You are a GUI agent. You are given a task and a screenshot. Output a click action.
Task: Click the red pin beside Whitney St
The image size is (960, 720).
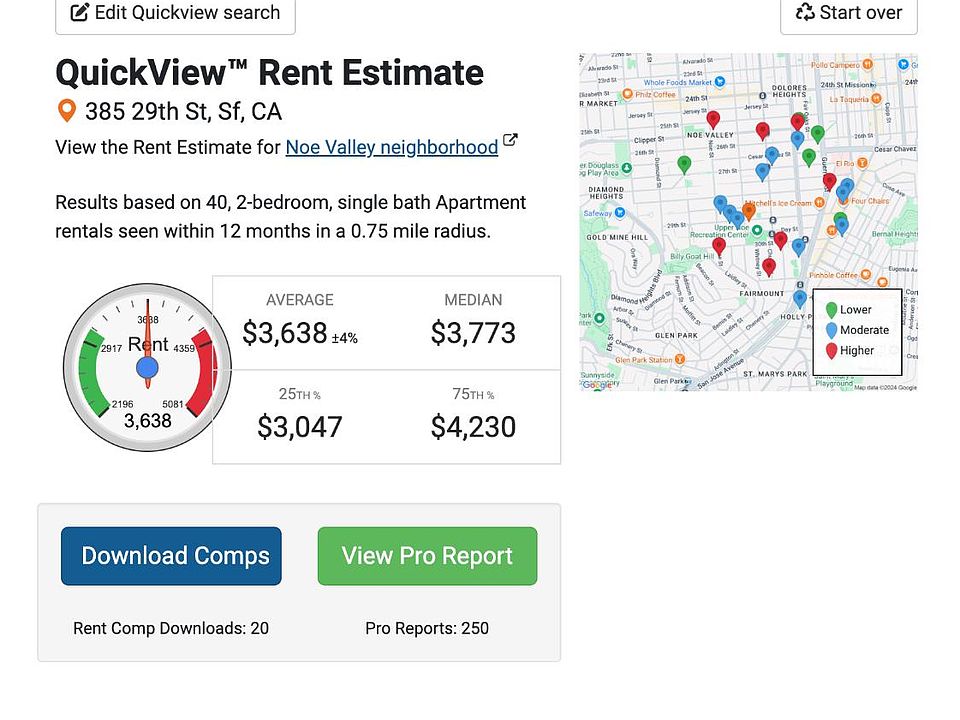click(x=769, y=267)
